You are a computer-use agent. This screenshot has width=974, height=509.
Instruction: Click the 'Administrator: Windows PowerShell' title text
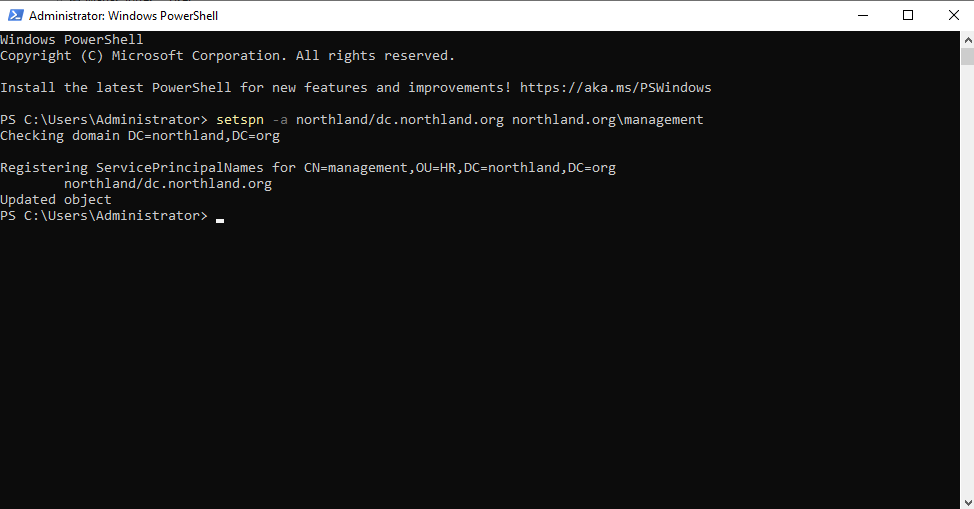click(x=123, y=16)
